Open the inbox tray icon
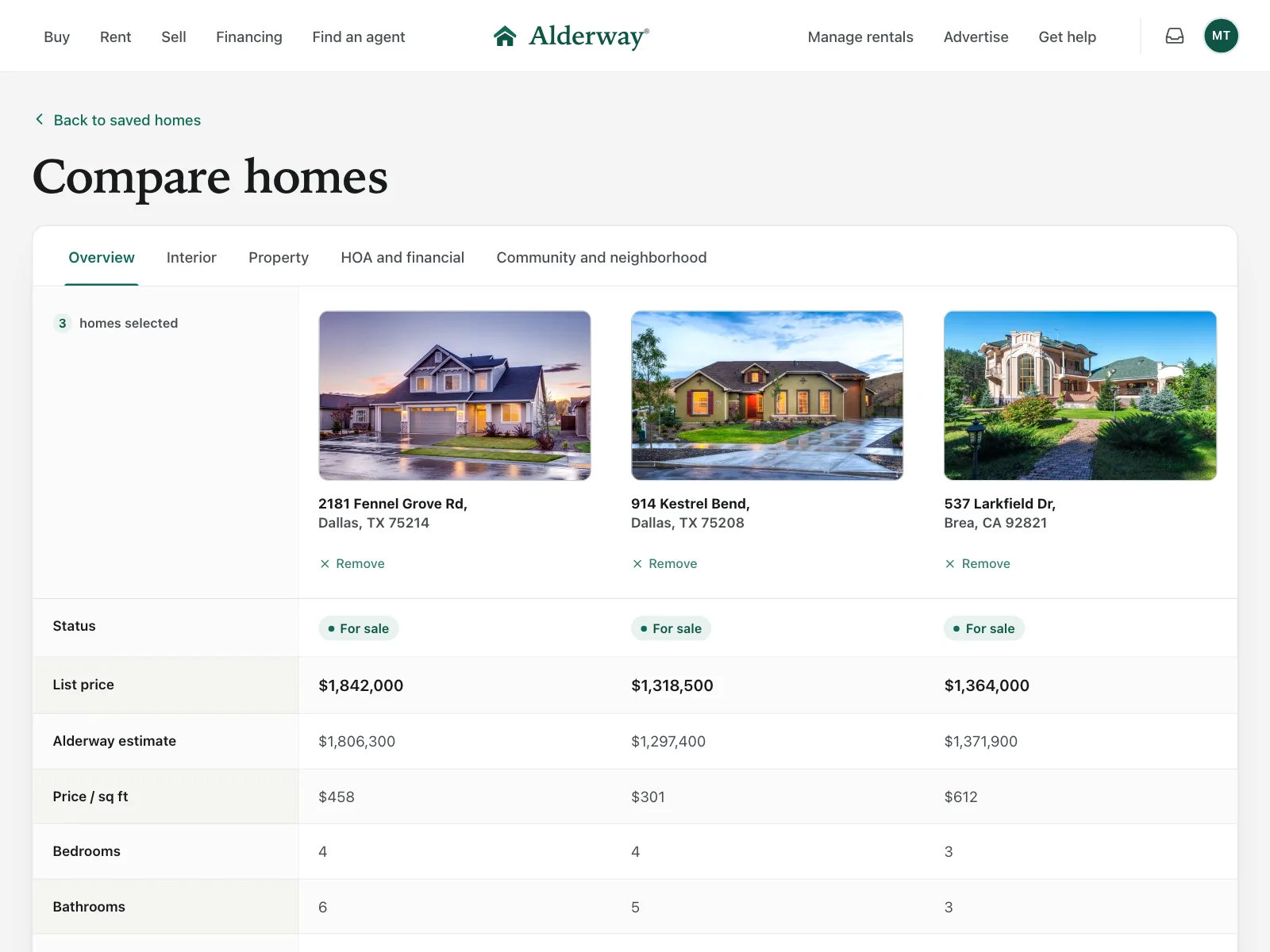Screen dimensions: 1270x952 [1175, 36]
